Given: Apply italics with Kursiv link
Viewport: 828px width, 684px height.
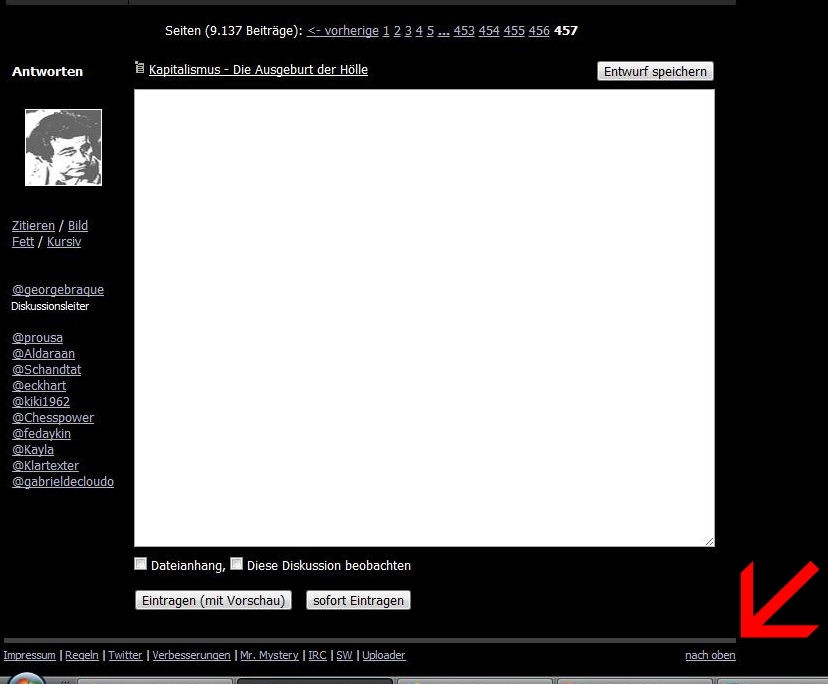Looking at the screenshot, I should (64, 241).
